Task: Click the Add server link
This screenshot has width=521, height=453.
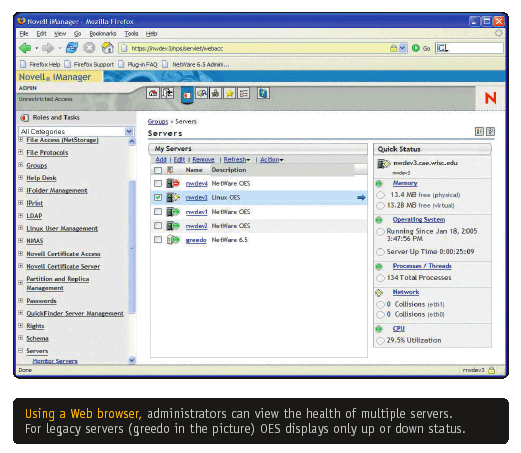Action: pyautogui.click(x=161, y=160)
